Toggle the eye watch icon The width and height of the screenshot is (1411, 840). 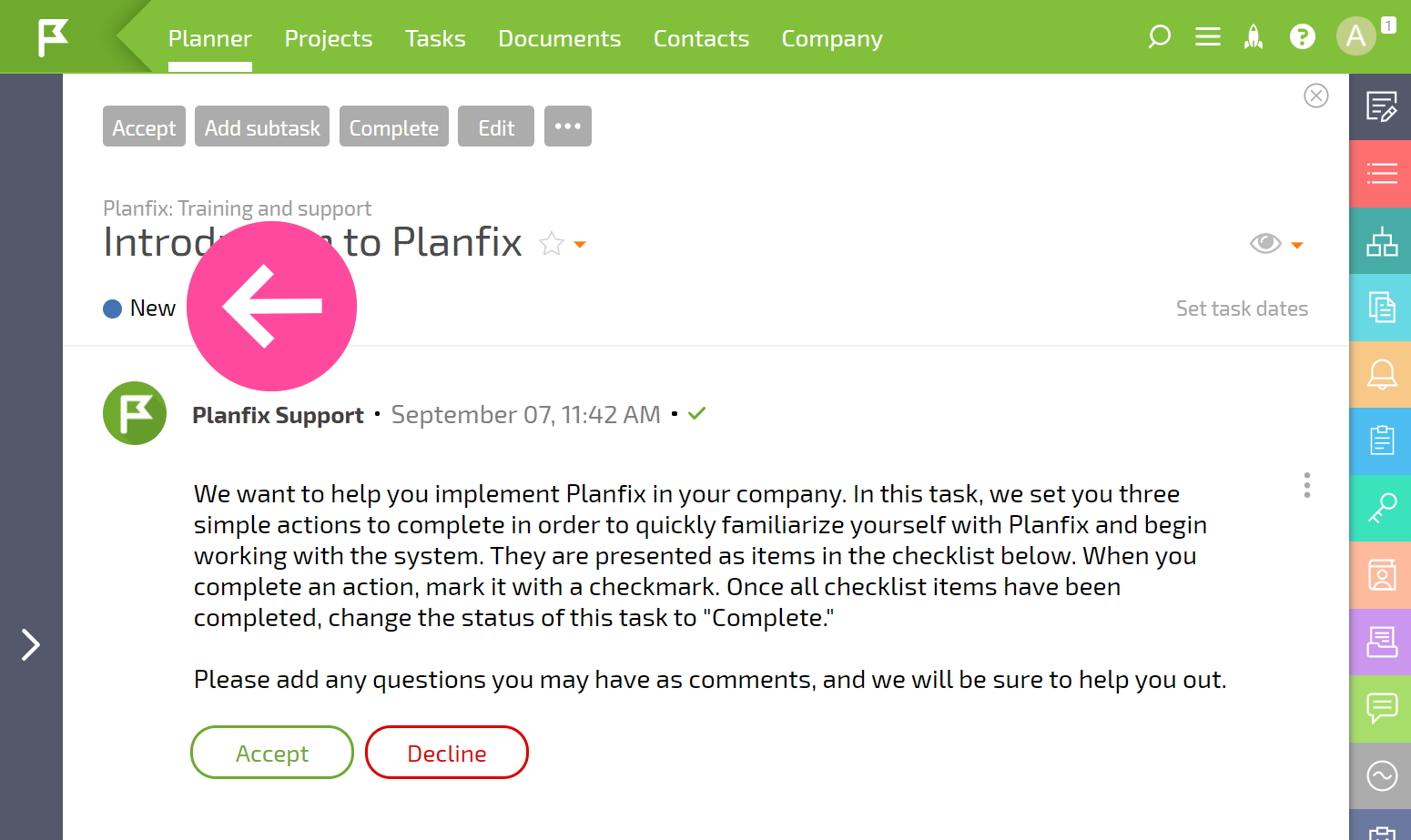click(1265, 244)
